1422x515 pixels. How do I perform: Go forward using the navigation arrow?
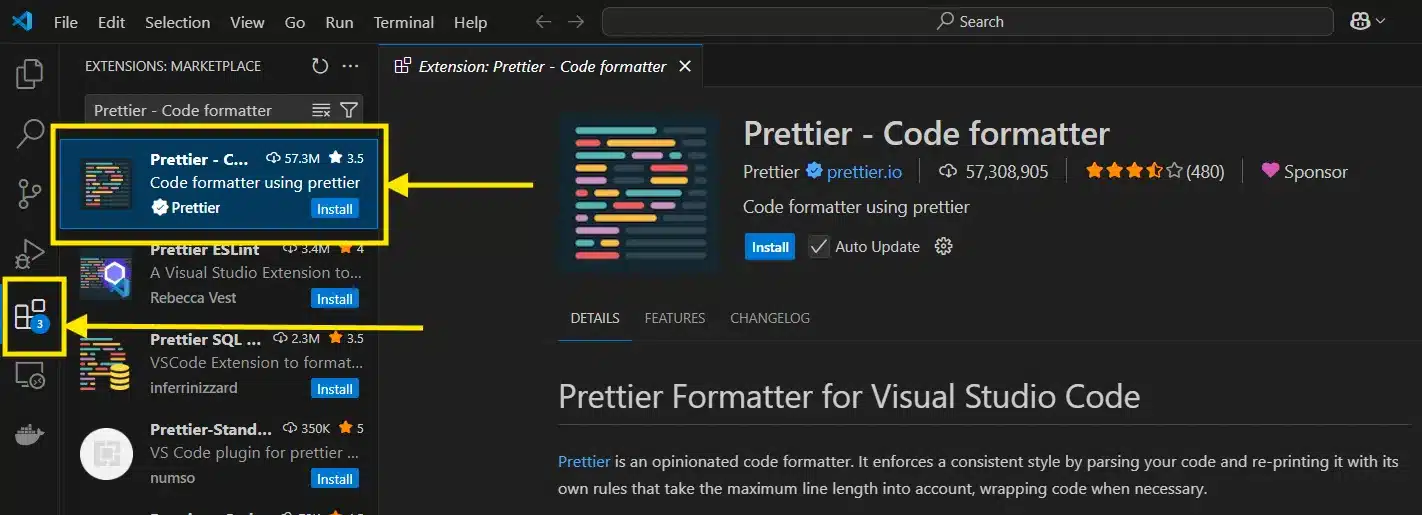(576, 22)
